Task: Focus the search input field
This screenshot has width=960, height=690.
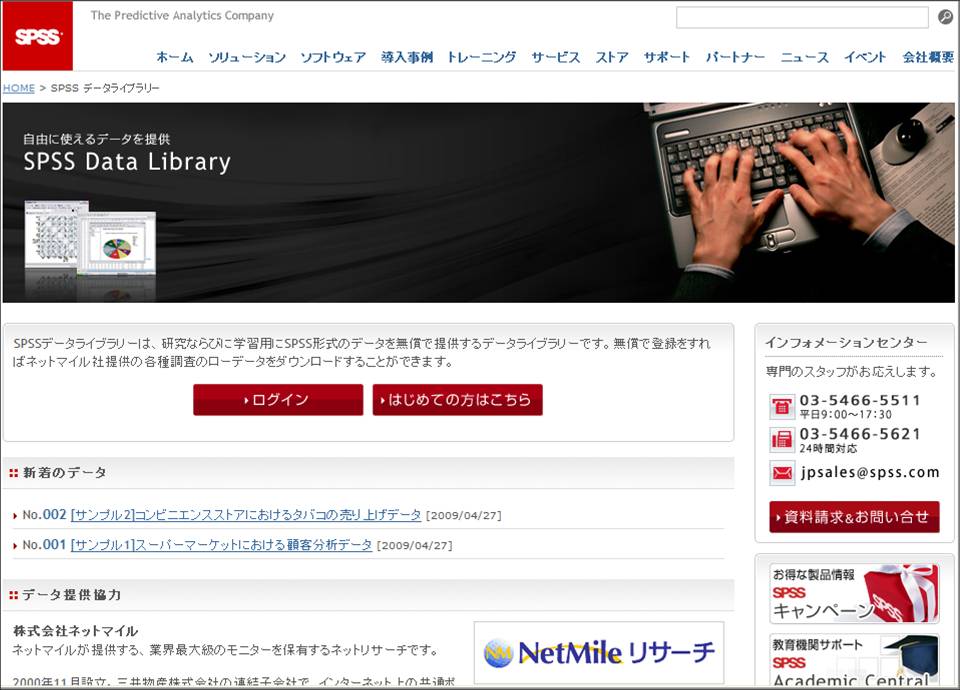Action: pos(802,18)
